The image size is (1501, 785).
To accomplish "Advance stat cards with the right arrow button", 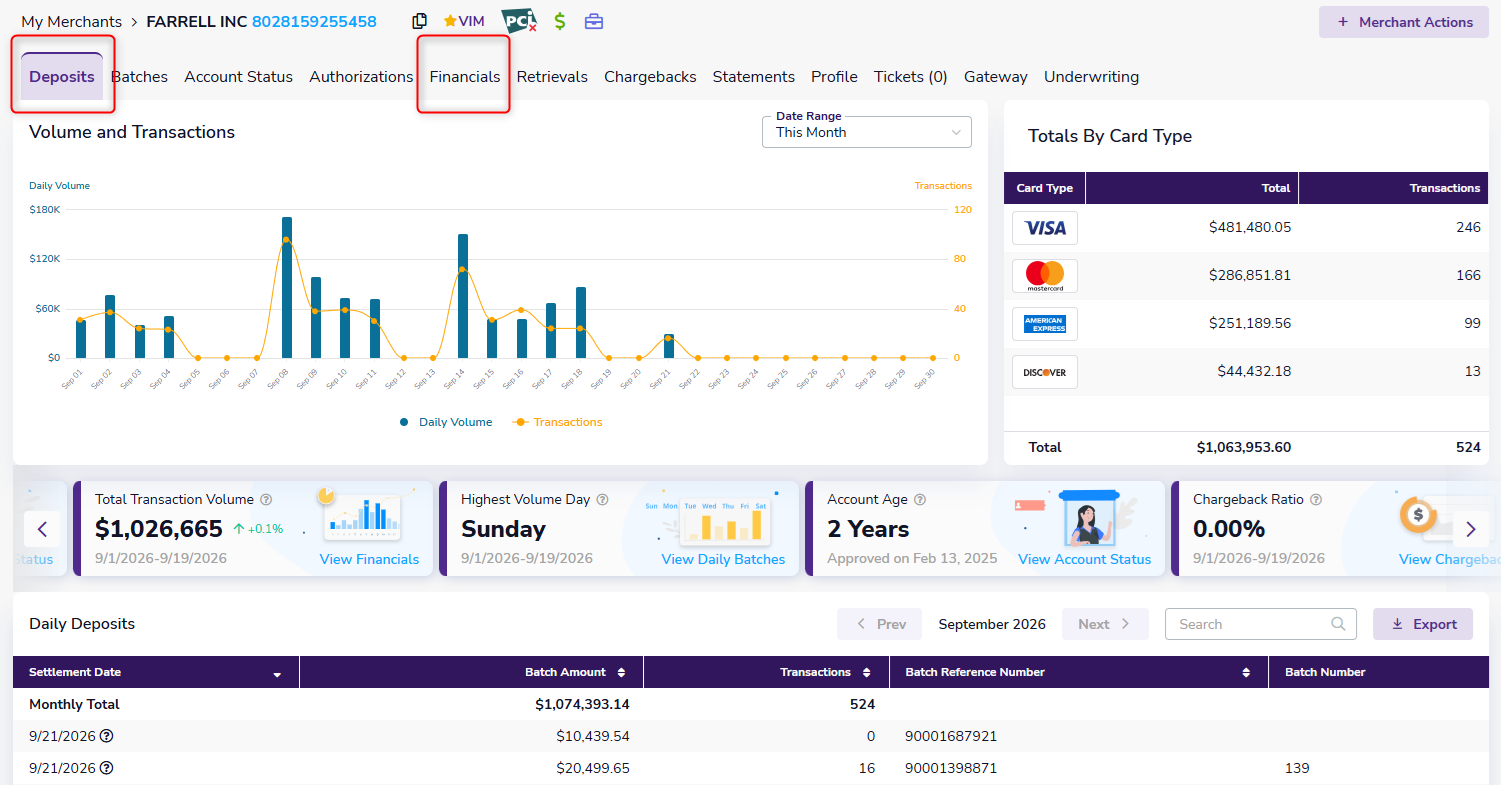I will [x=1471, y=529].
